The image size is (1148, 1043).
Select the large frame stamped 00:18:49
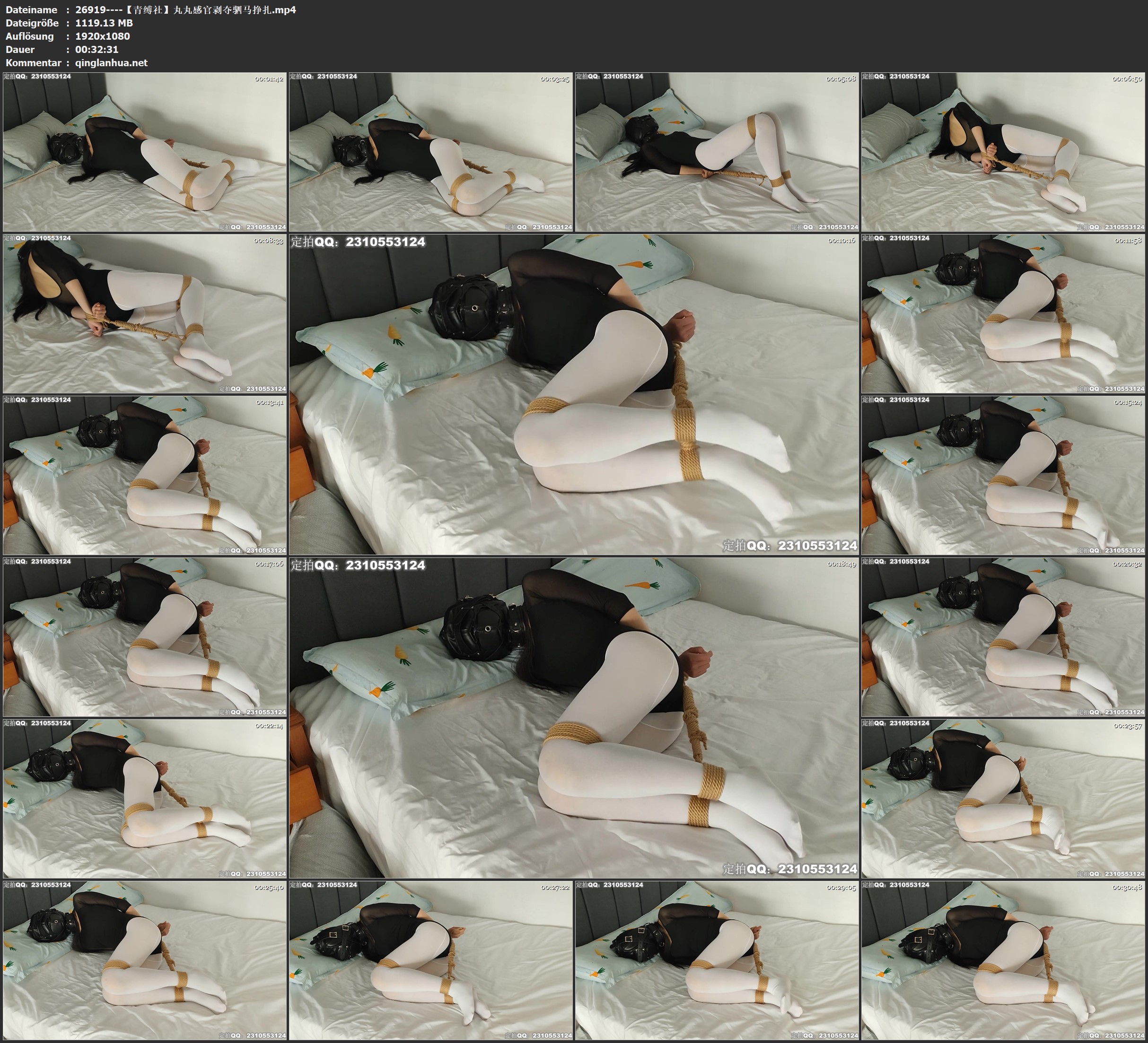573,717
